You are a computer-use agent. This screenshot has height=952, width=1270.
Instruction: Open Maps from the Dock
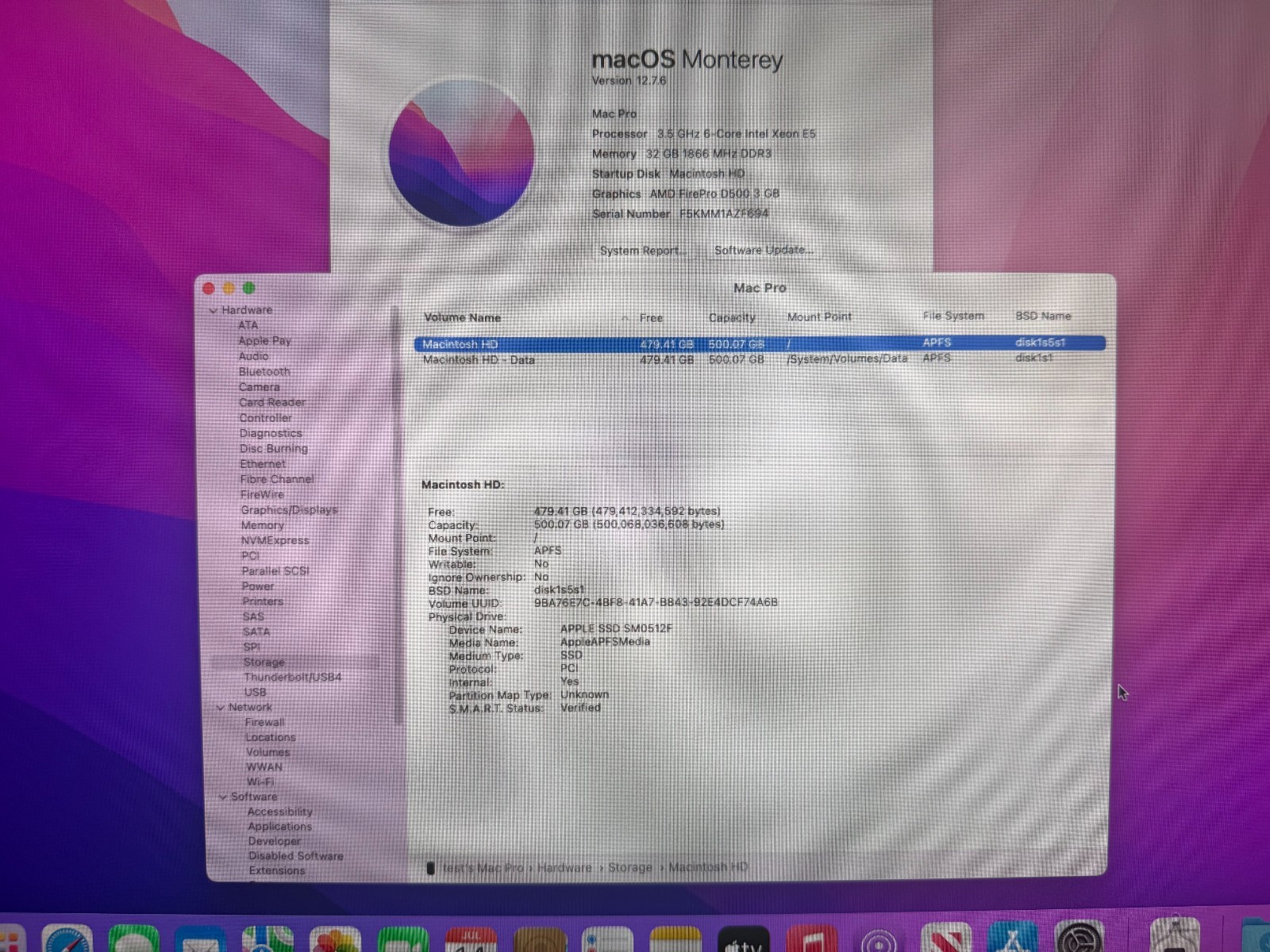[267, 940]
